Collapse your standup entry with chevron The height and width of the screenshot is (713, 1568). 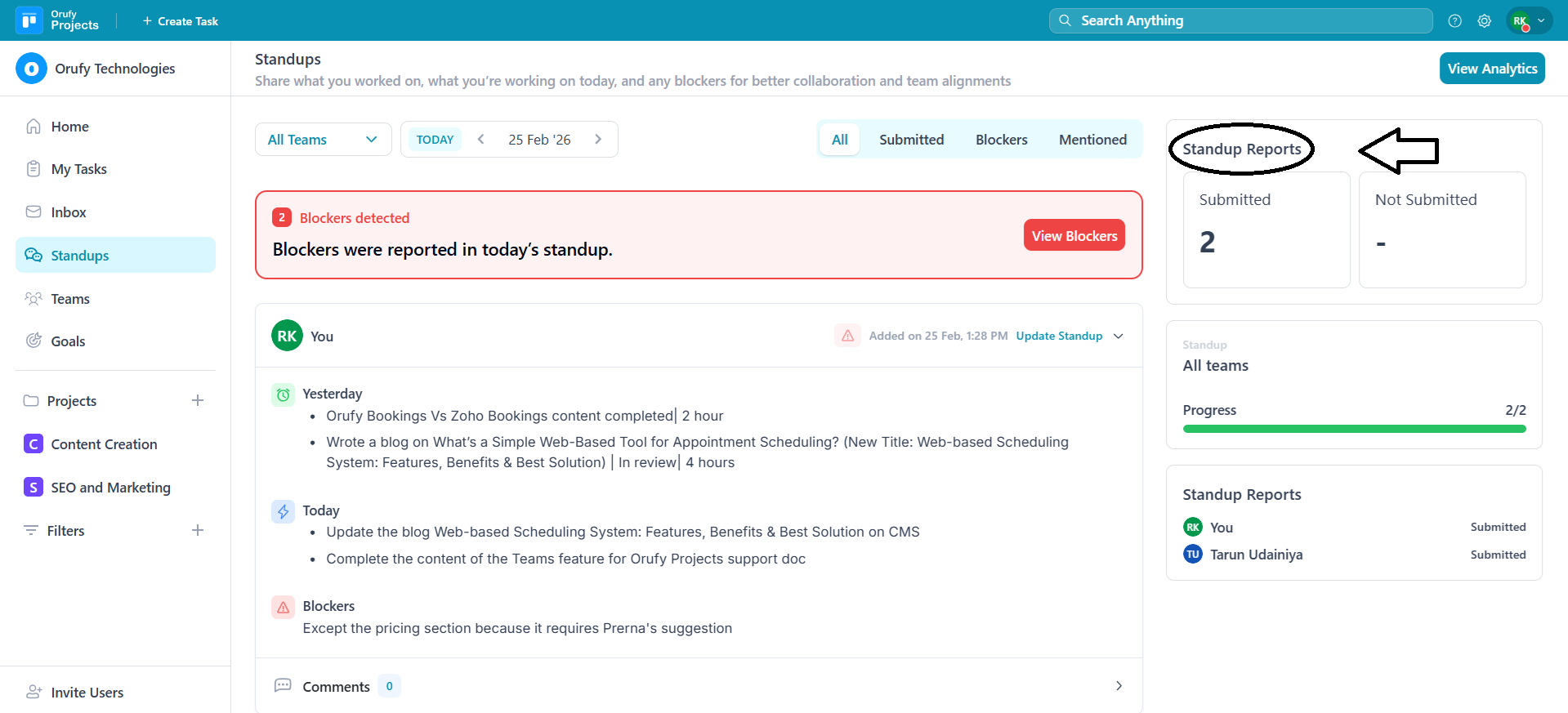click(1119, 336)
